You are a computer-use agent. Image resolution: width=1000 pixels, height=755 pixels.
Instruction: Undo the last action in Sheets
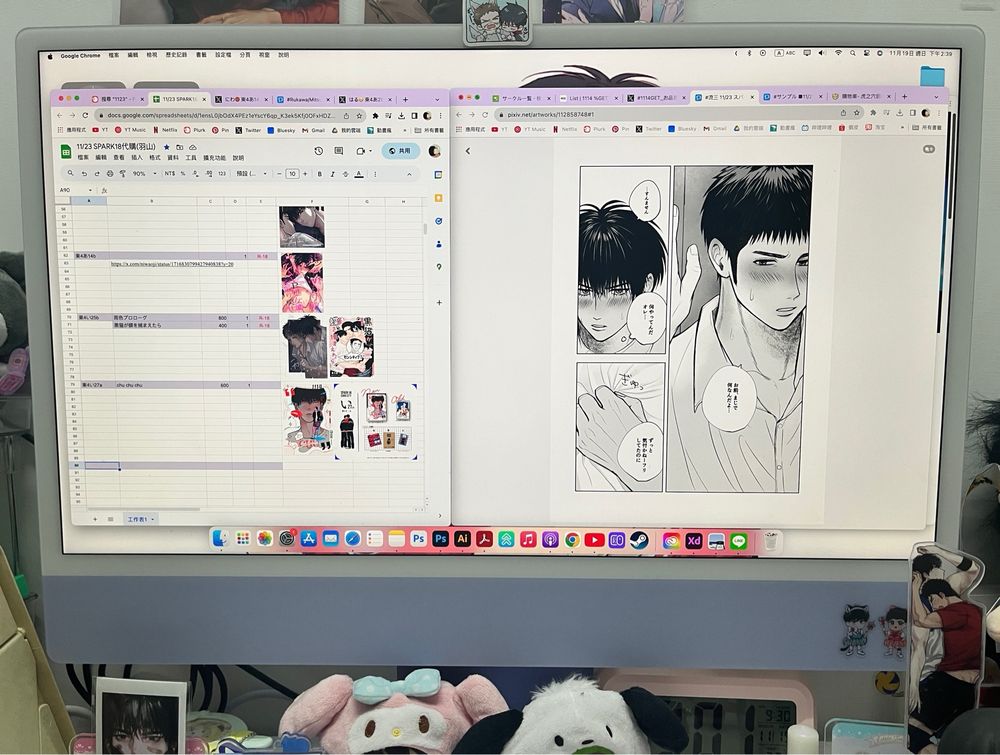click(x=84, y=173)
